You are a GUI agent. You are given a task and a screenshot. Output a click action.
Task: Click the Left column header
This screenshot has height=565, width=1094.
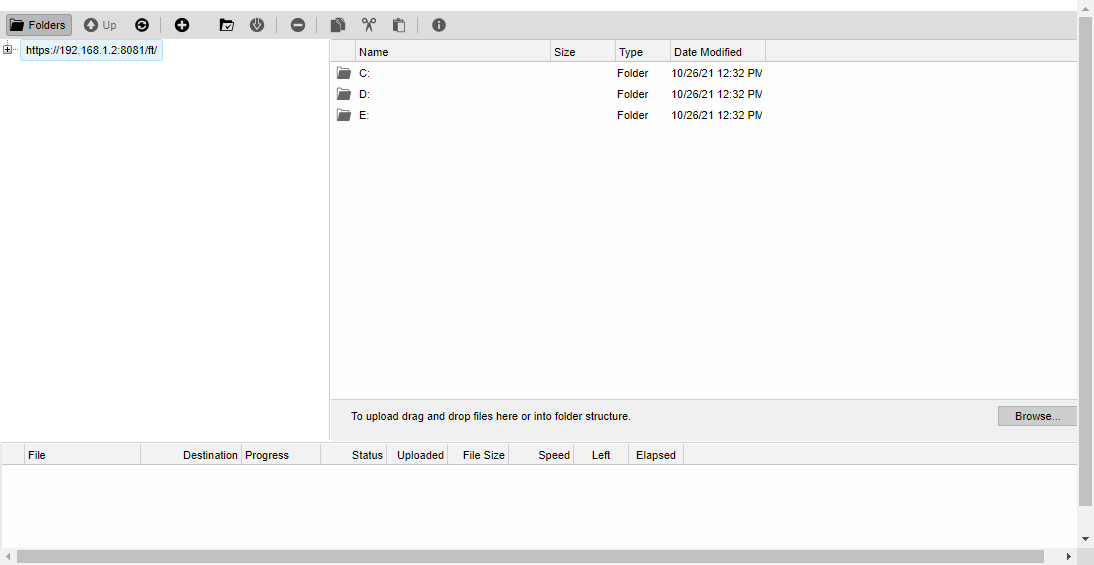pos(601,455)
